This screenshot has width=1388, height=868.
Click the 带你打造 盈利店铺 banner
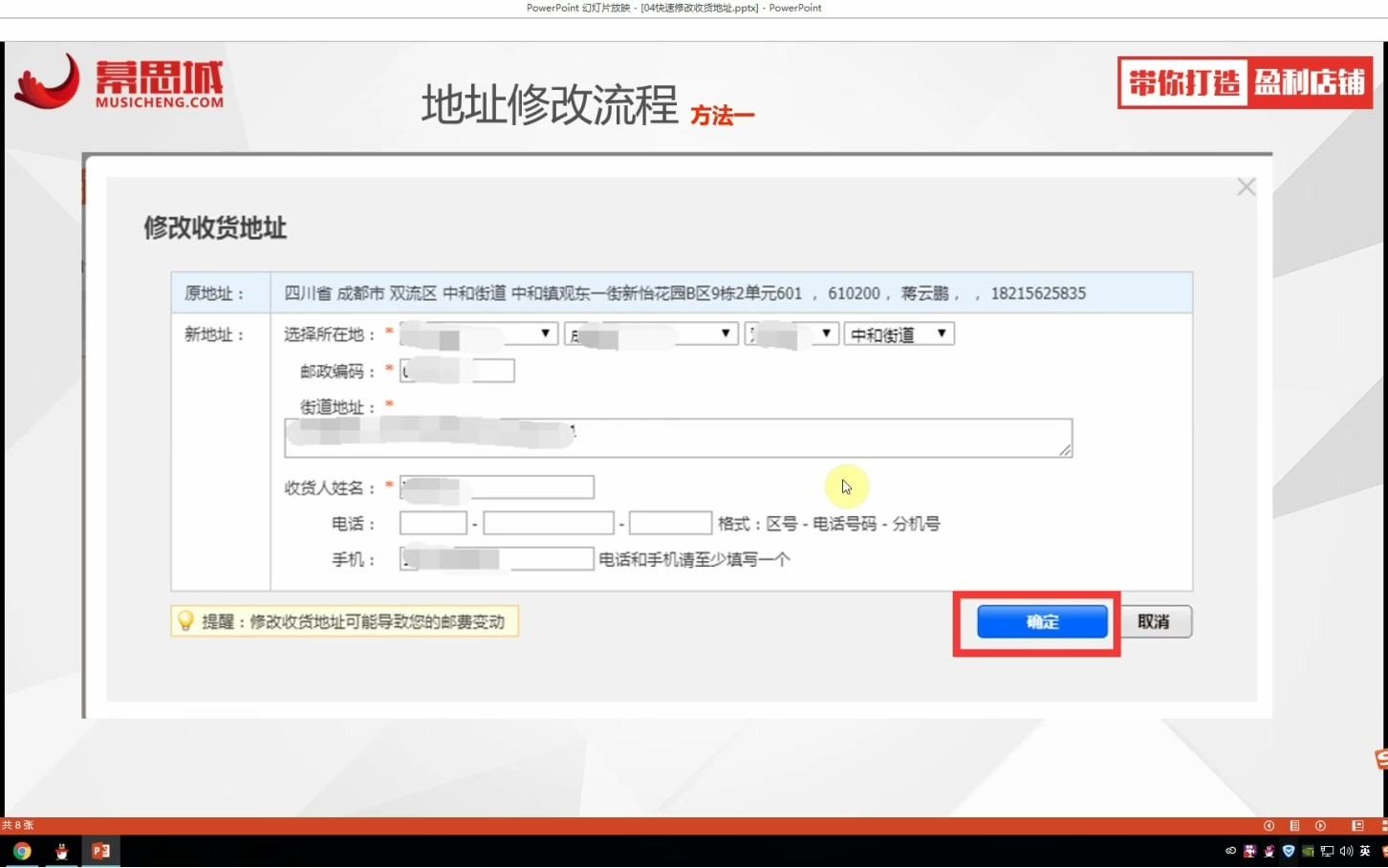click(1246, 83)
